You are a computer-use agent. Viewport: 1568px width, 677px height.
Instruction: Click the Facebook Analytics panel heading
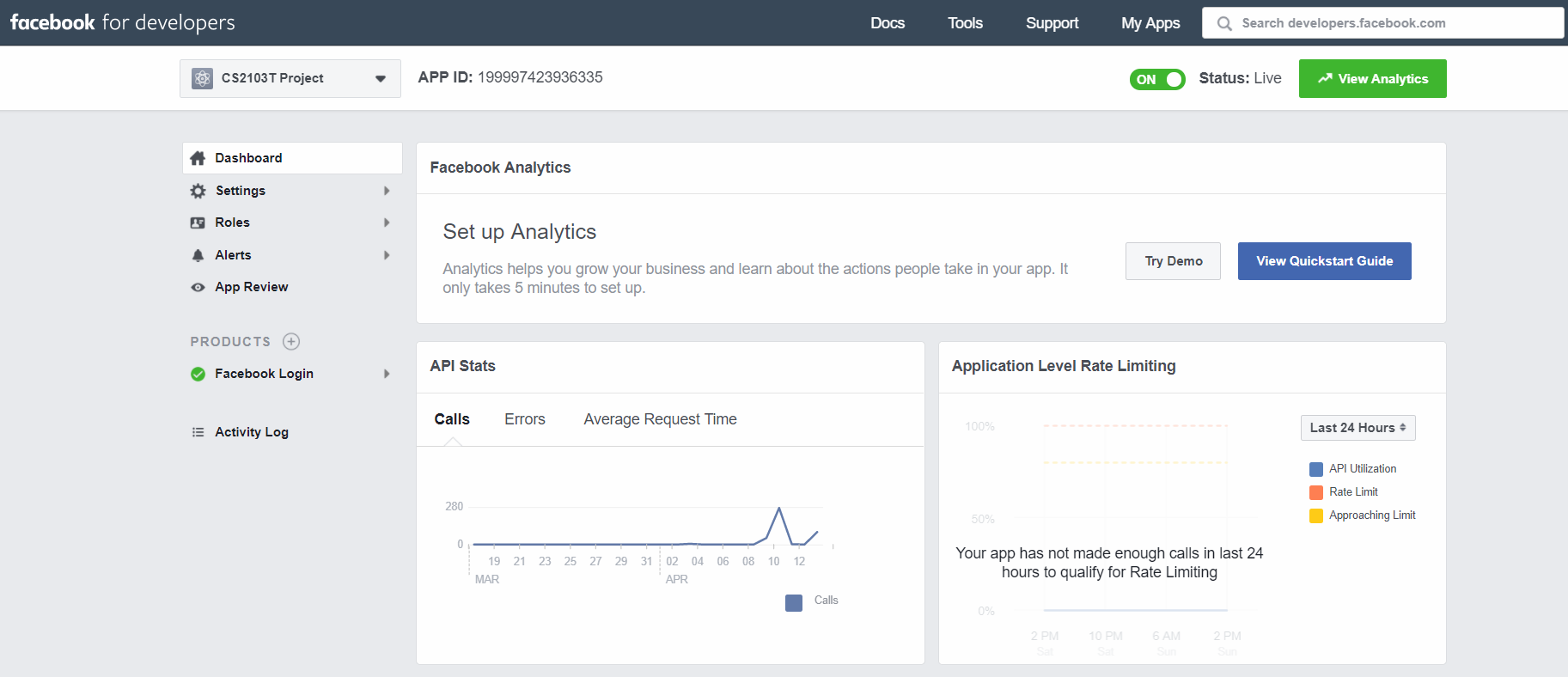pos(500,168)
